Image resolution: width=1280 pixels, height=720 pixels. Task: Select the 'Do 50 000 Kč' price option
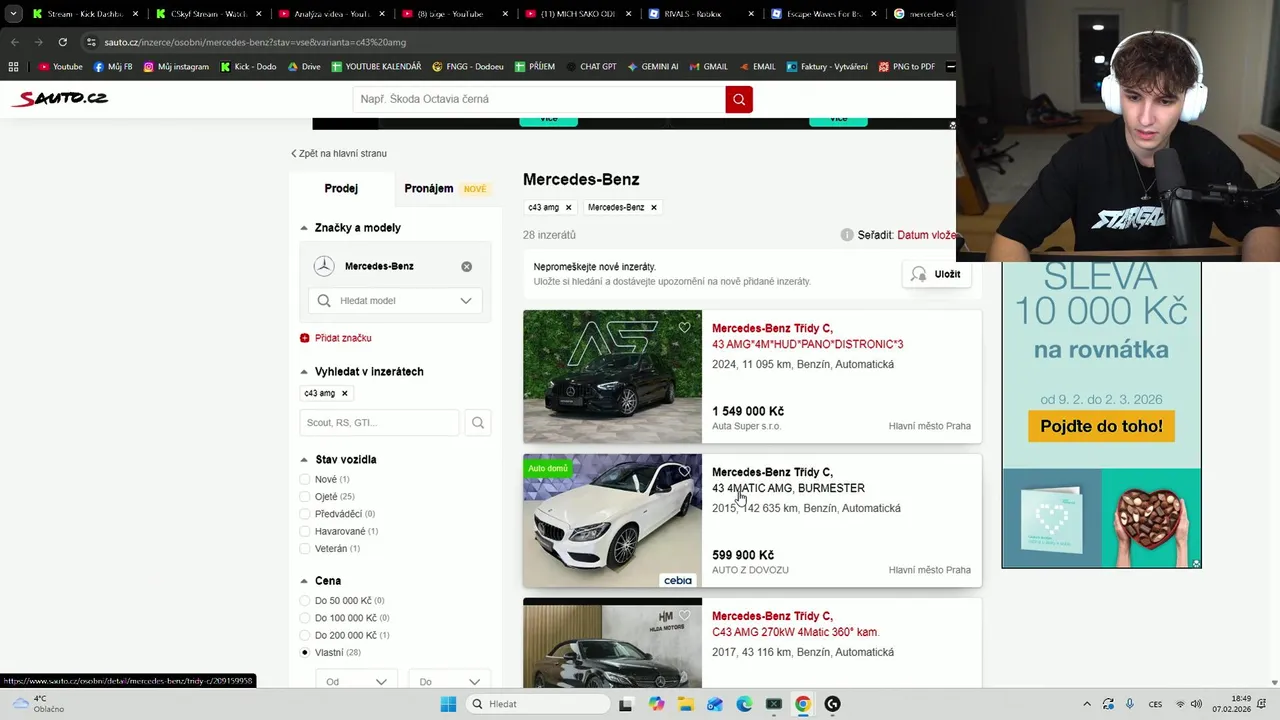pyautogui.click(x=305, y=601)
